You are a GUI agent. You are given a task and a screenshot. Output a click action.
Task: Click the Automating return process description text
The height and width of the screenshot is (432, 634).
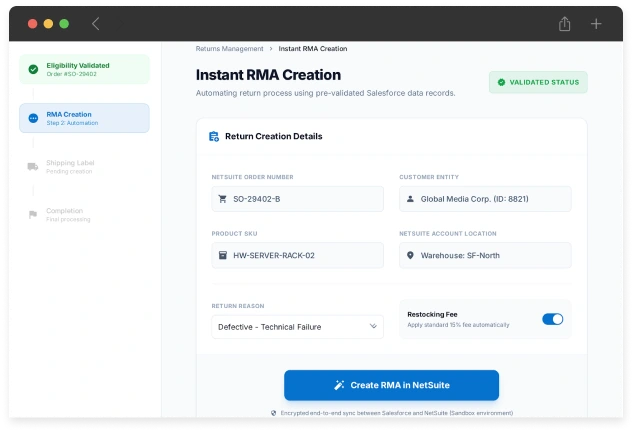[x=325, y=93]
